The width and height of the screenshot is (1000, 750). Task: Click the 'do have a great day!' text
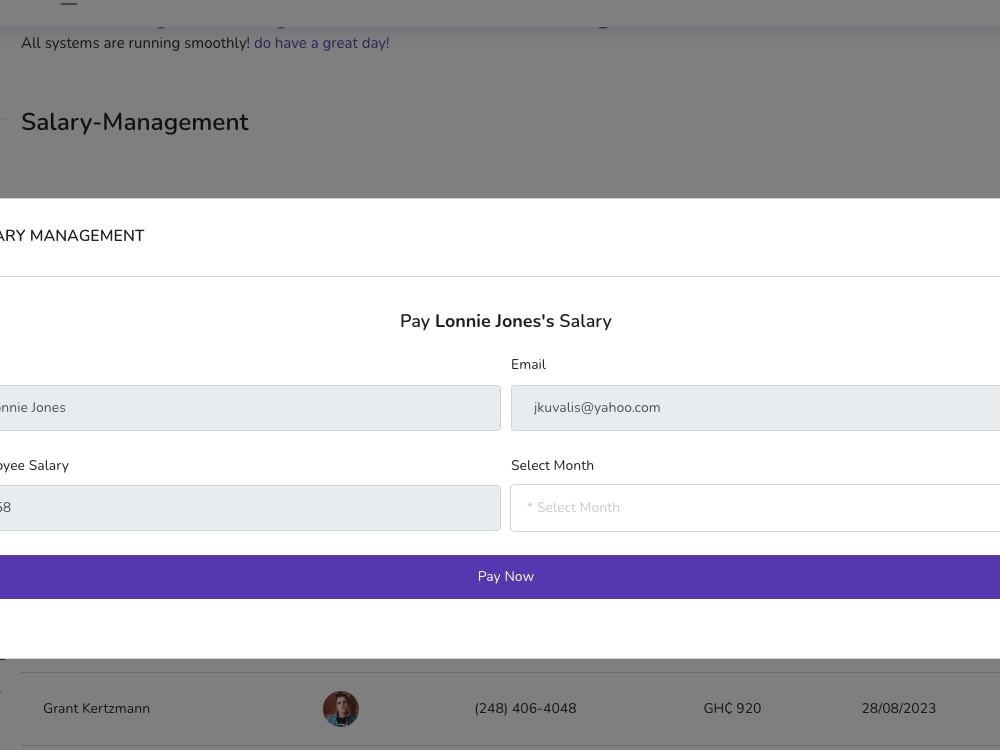[321, 43]
